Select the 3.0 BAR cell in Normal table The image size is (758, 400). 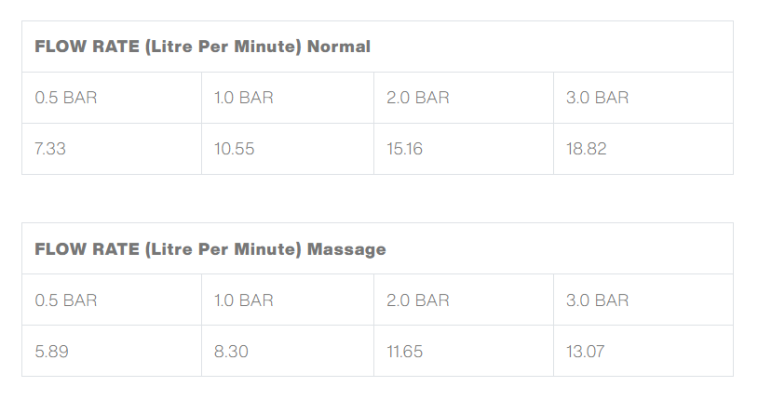[x=597, y=98]
